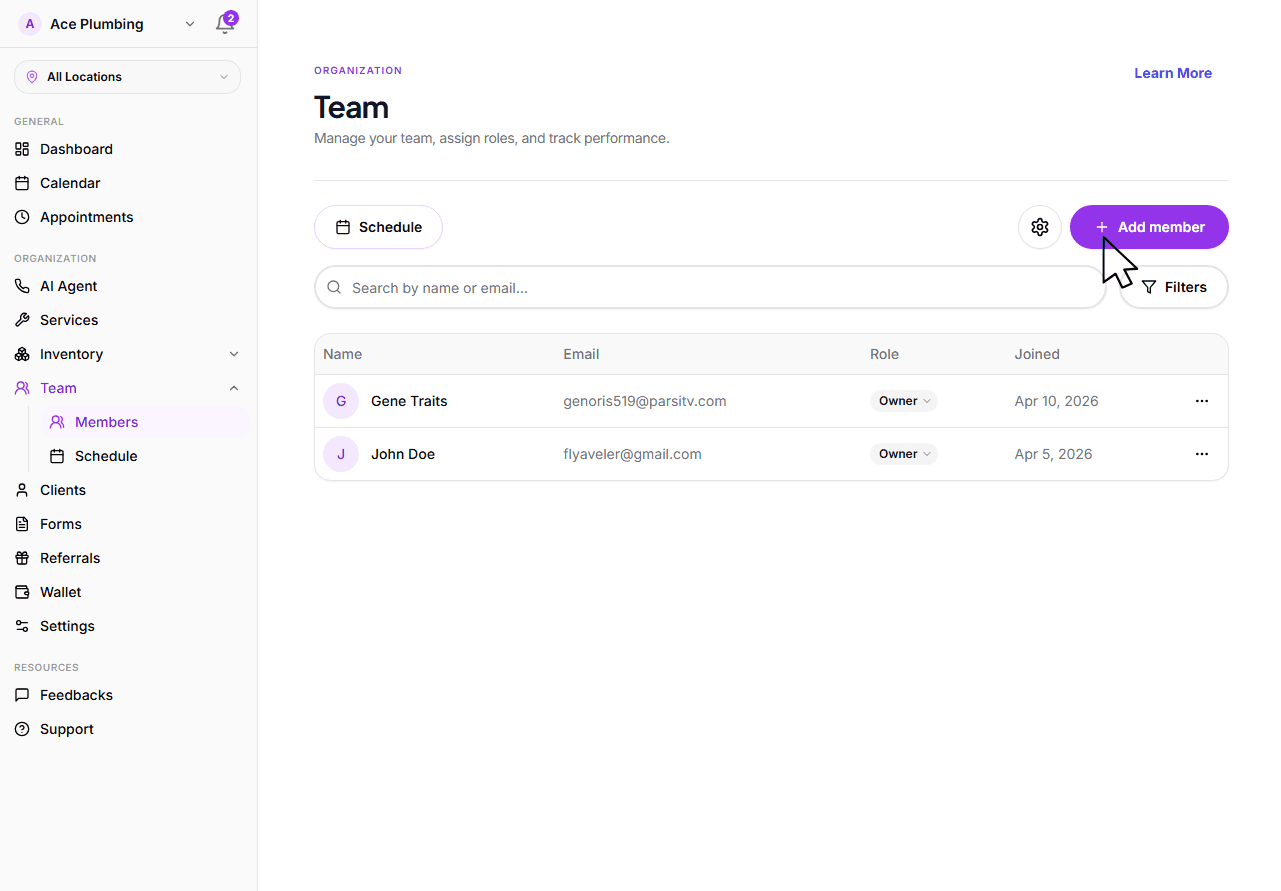Open row actions for John Doe
The height and width of the screenshot is (891, 1281).
1201,454
